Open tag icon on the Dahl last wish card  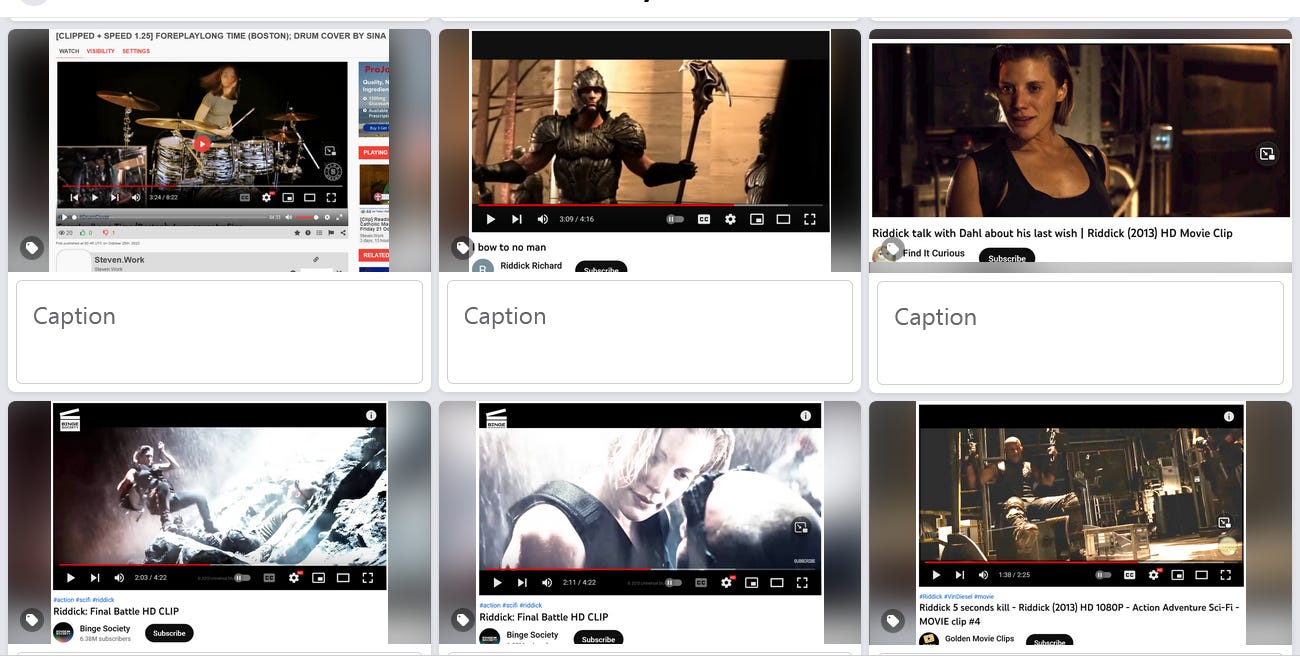pyautogui.click(x=892, y=248)
